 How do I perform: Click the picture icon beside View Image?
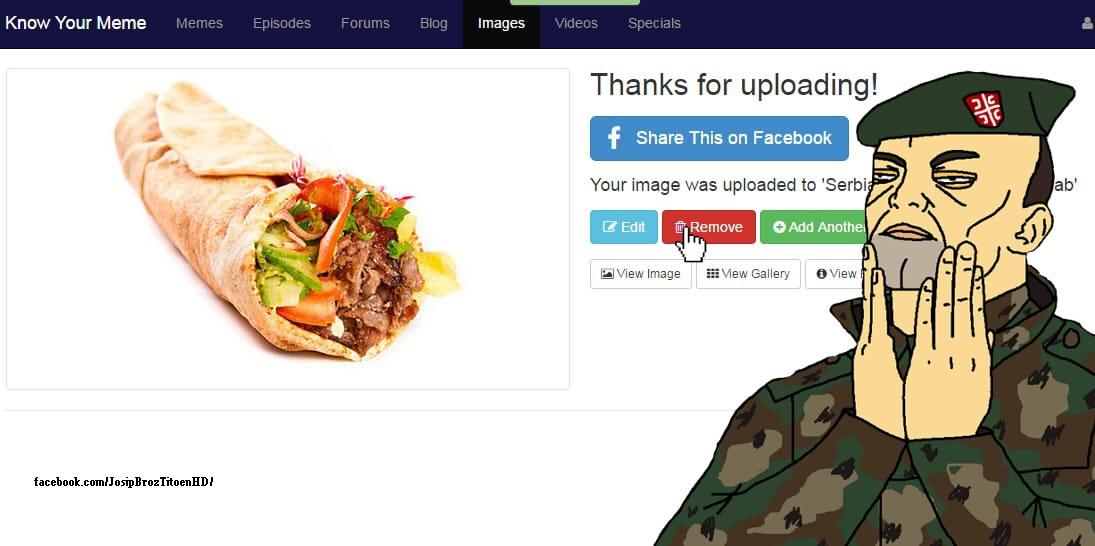pyautogui.click(x=607, y=274)
